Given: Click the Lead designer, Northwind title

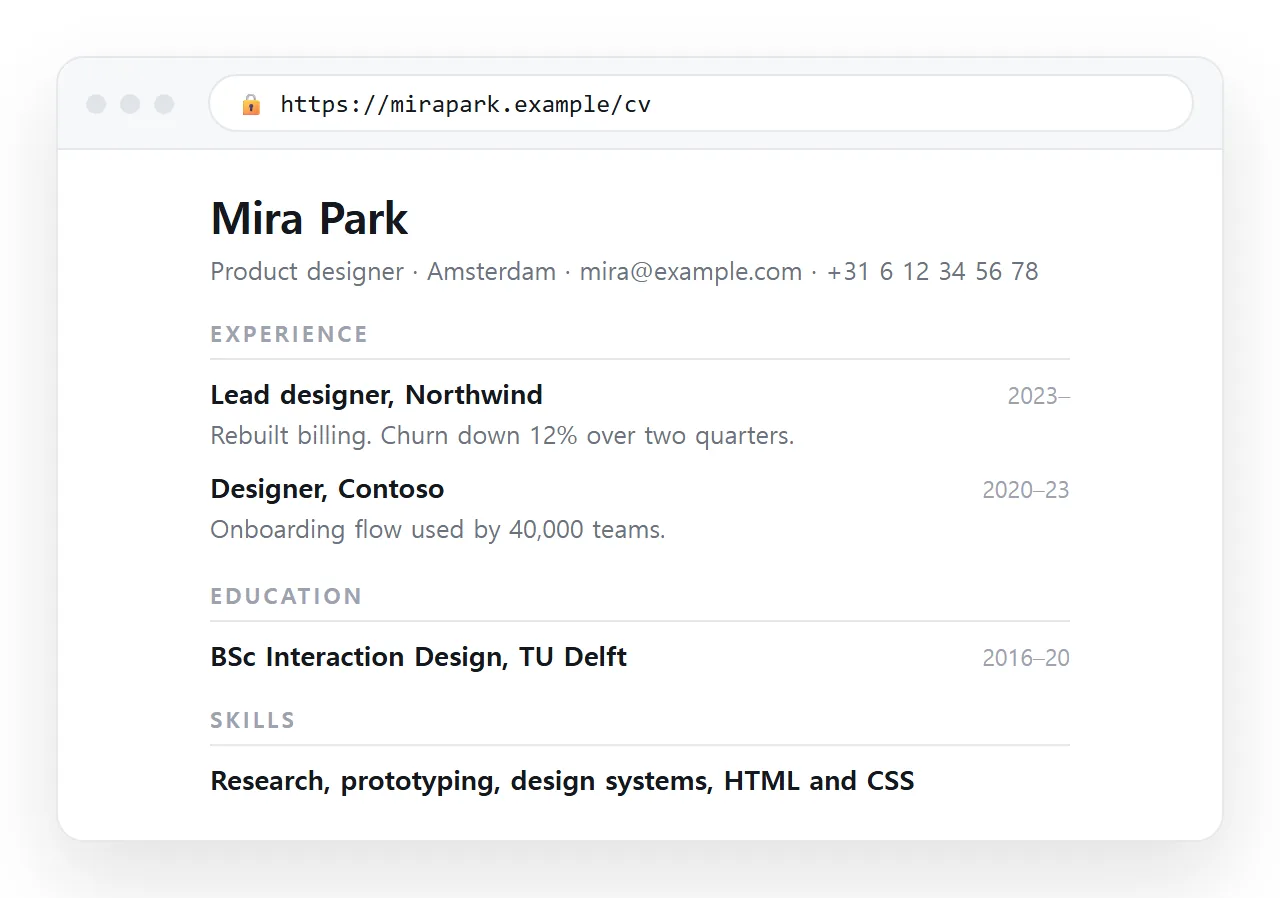Looking at the screenshot, I should pyautogui.click(x=376, y=395).
